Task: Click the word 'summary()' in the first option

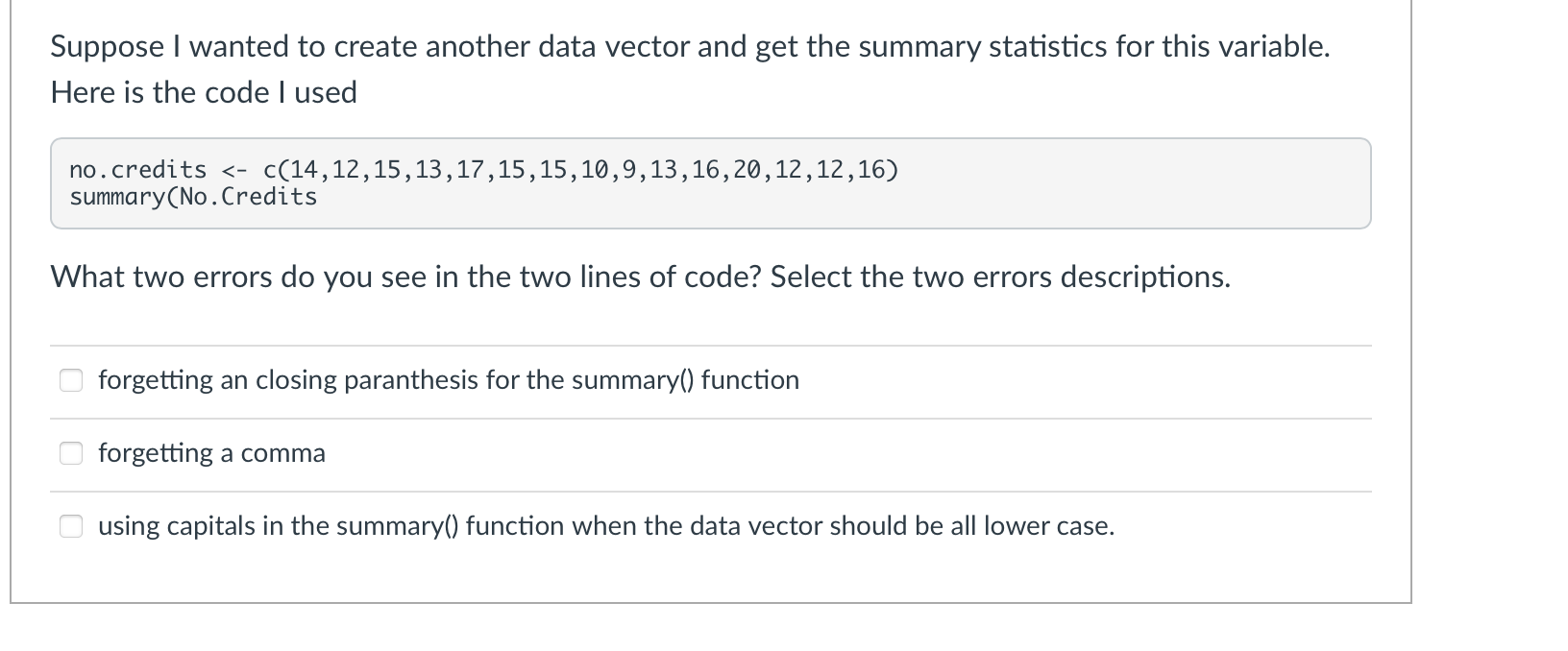Action: pos(632,380)
